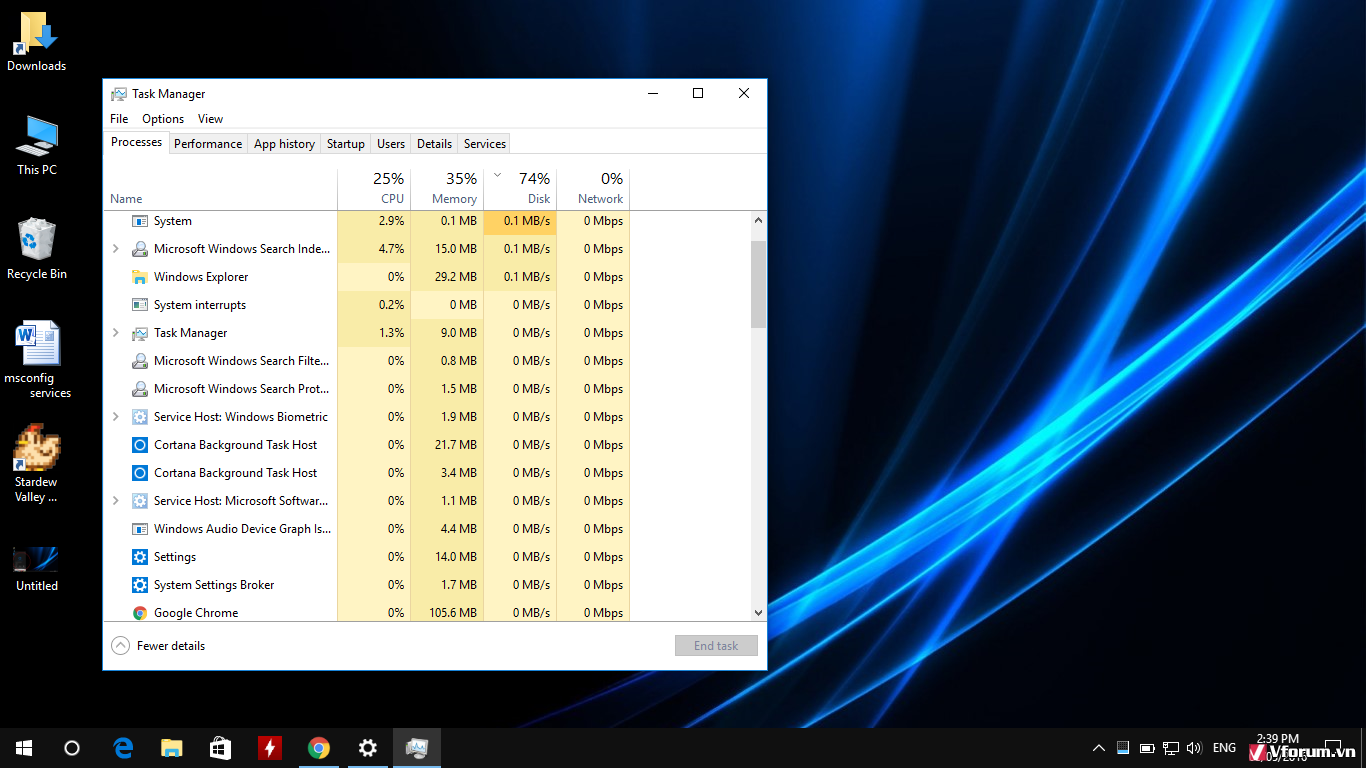Image resolution: width=1366 pixels, height=768 pixels.
Task: Click the 105.6 MB memory value
Action: click(x=453, y=613)
